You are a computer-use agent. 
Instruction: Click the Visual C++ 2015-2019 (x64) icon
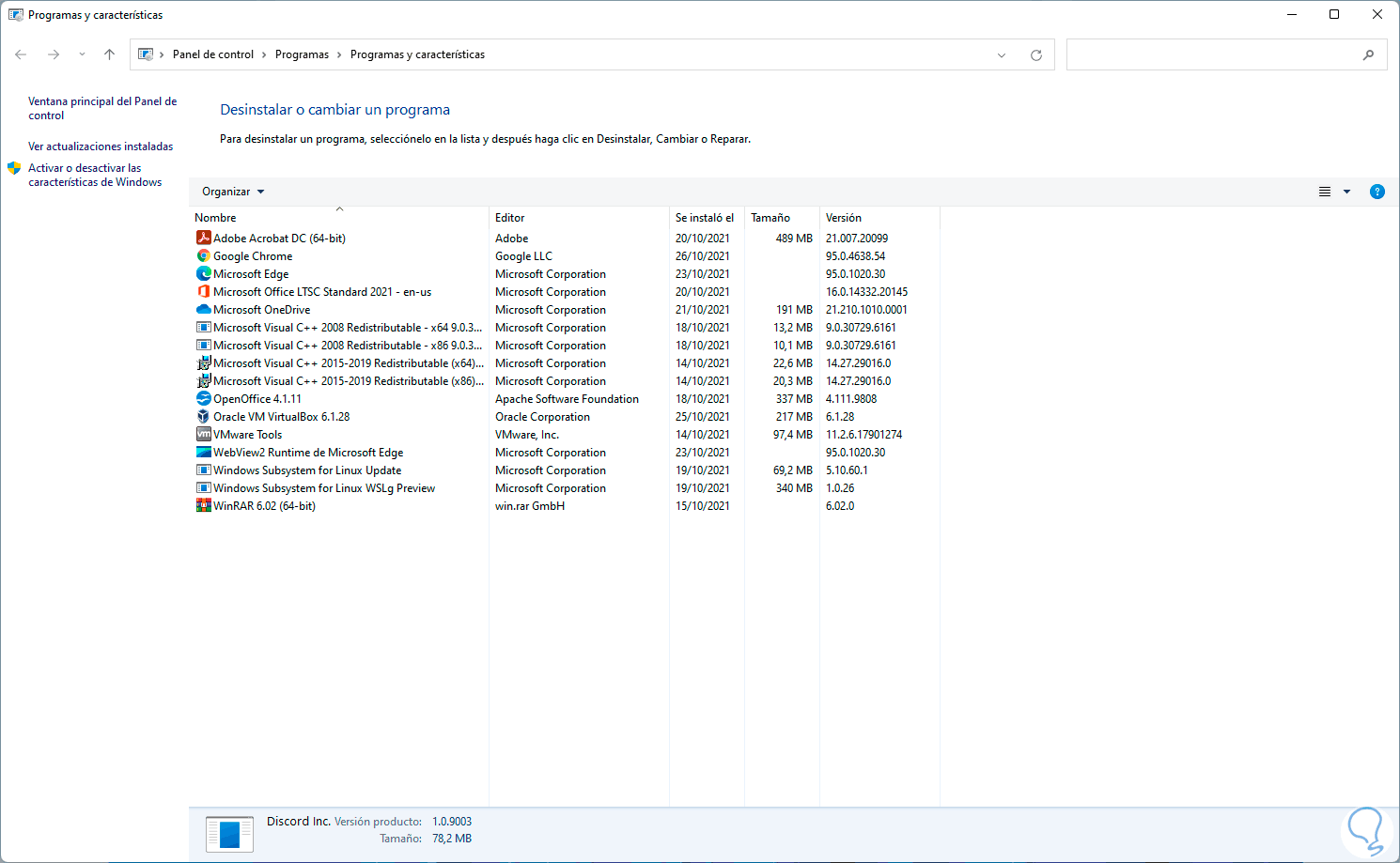click(203, 362)
